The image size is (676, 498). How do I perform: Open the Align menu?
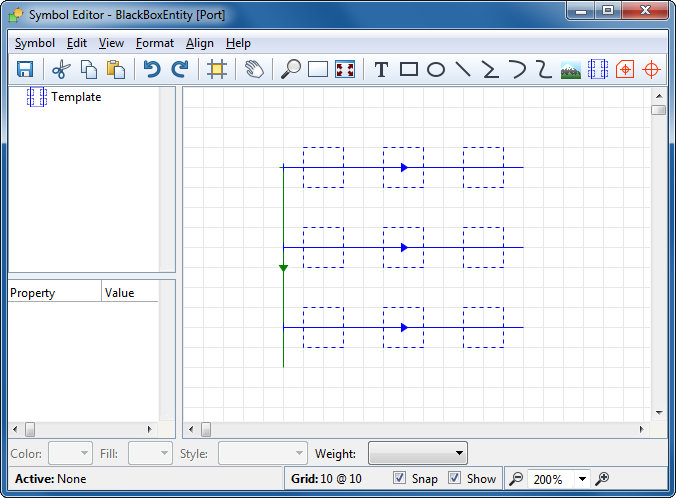(200, 43)
